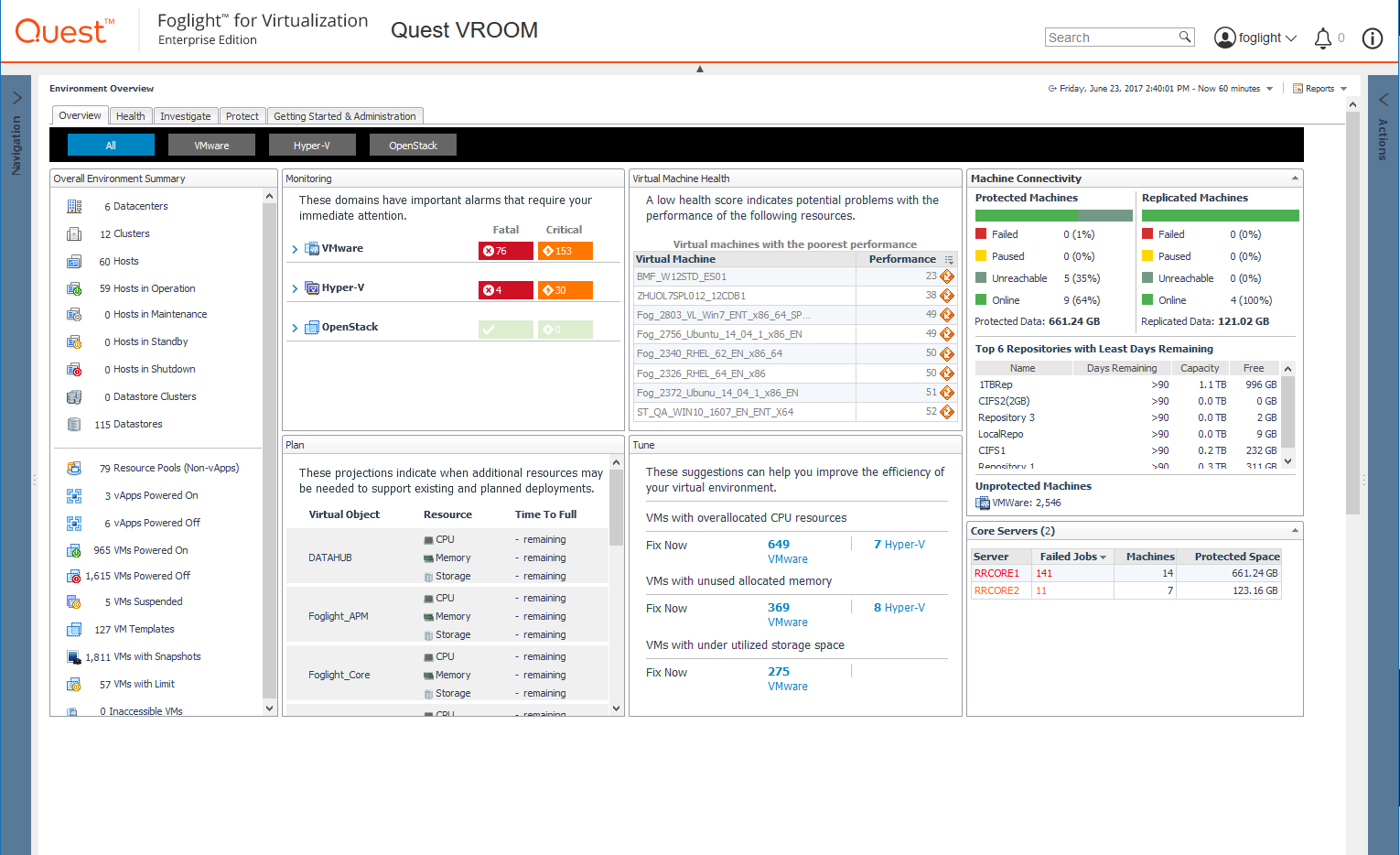Screen dimensions: 1400x855
Task: Collapse the Core Servers panel
Action: (1295, 531)
